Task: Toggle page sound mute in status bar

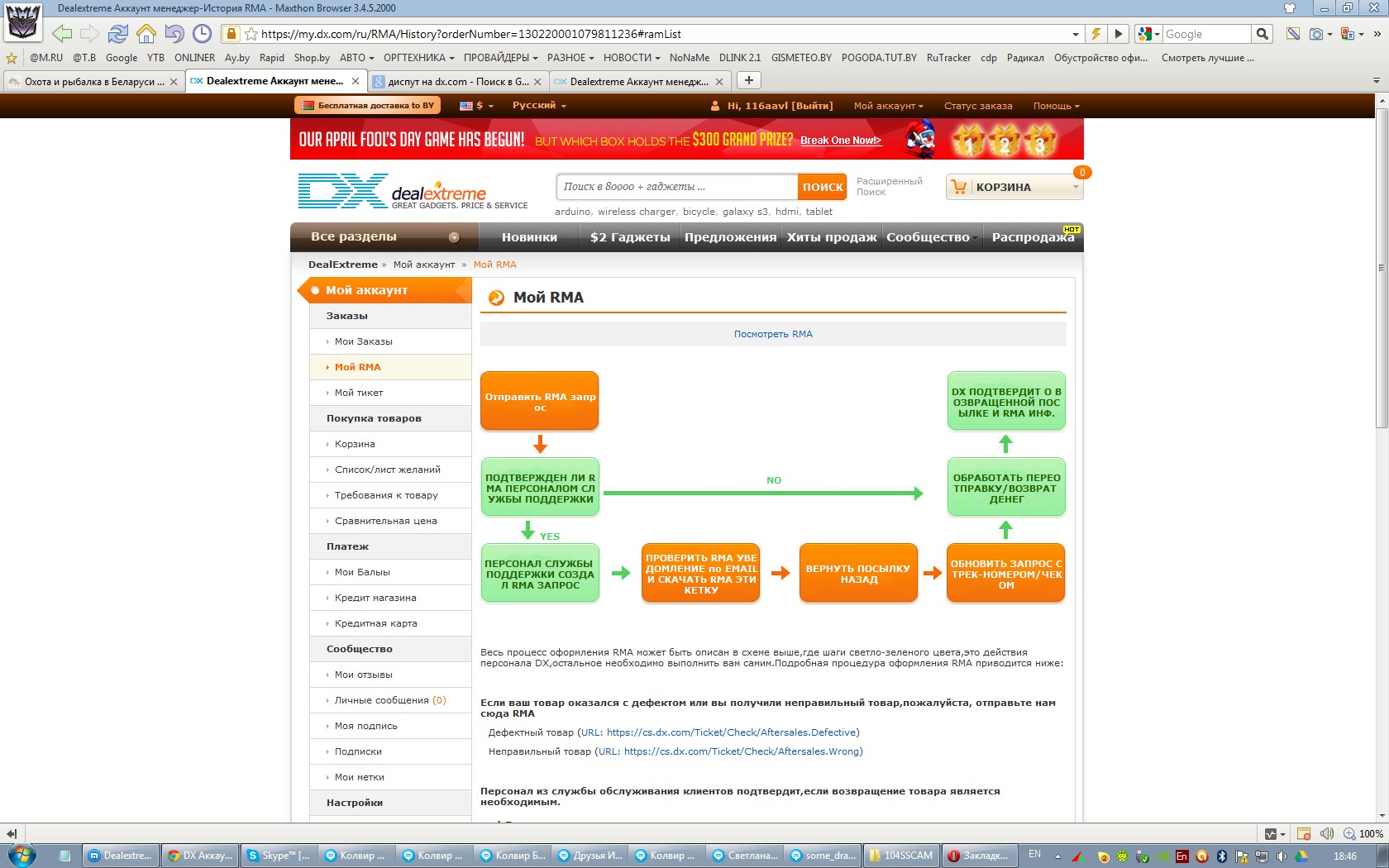Action: click(1327, 833)
